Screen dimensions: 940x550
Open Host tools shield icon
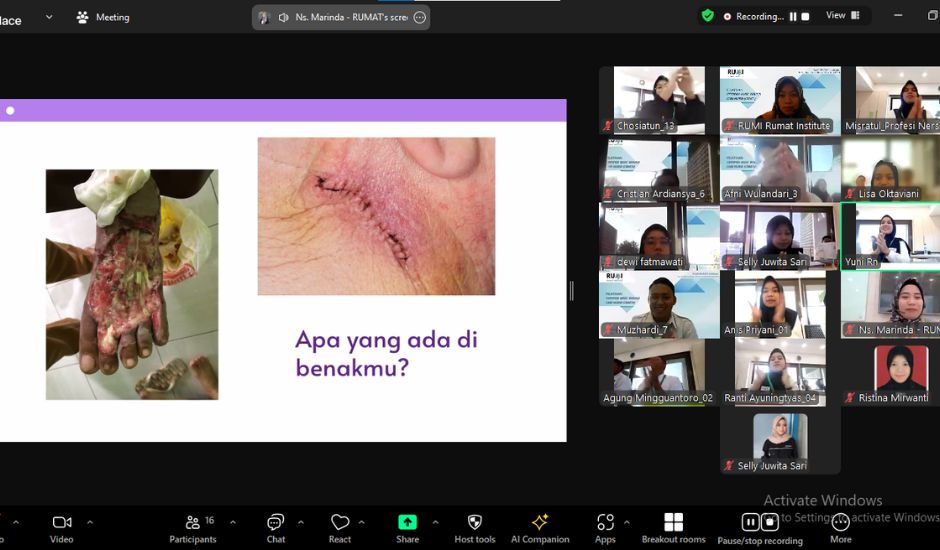pyautogui.click(x=474, y=522)
